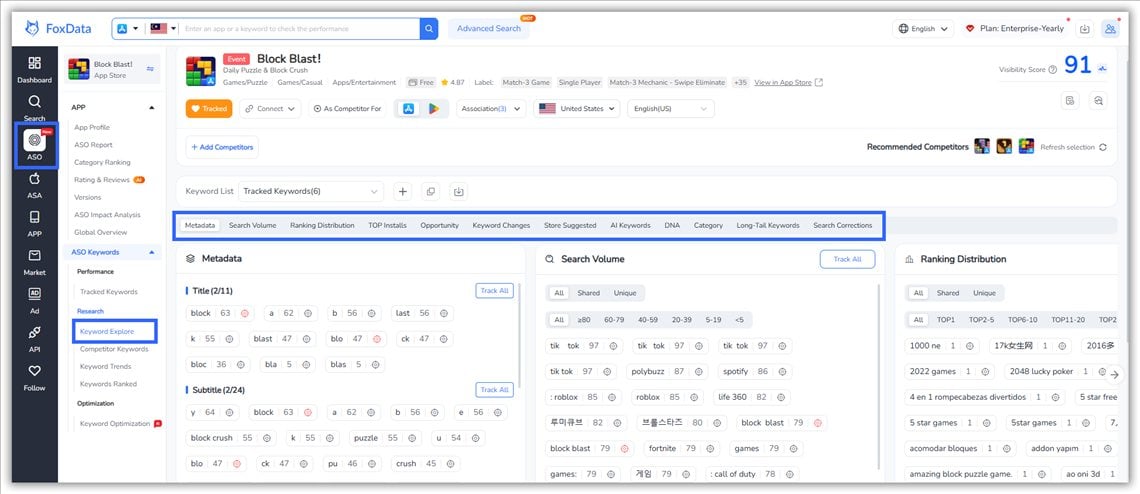
Task: Select Shared filter in Ranking Distribution
Action: pyautogui.click(x=947, y=293)
